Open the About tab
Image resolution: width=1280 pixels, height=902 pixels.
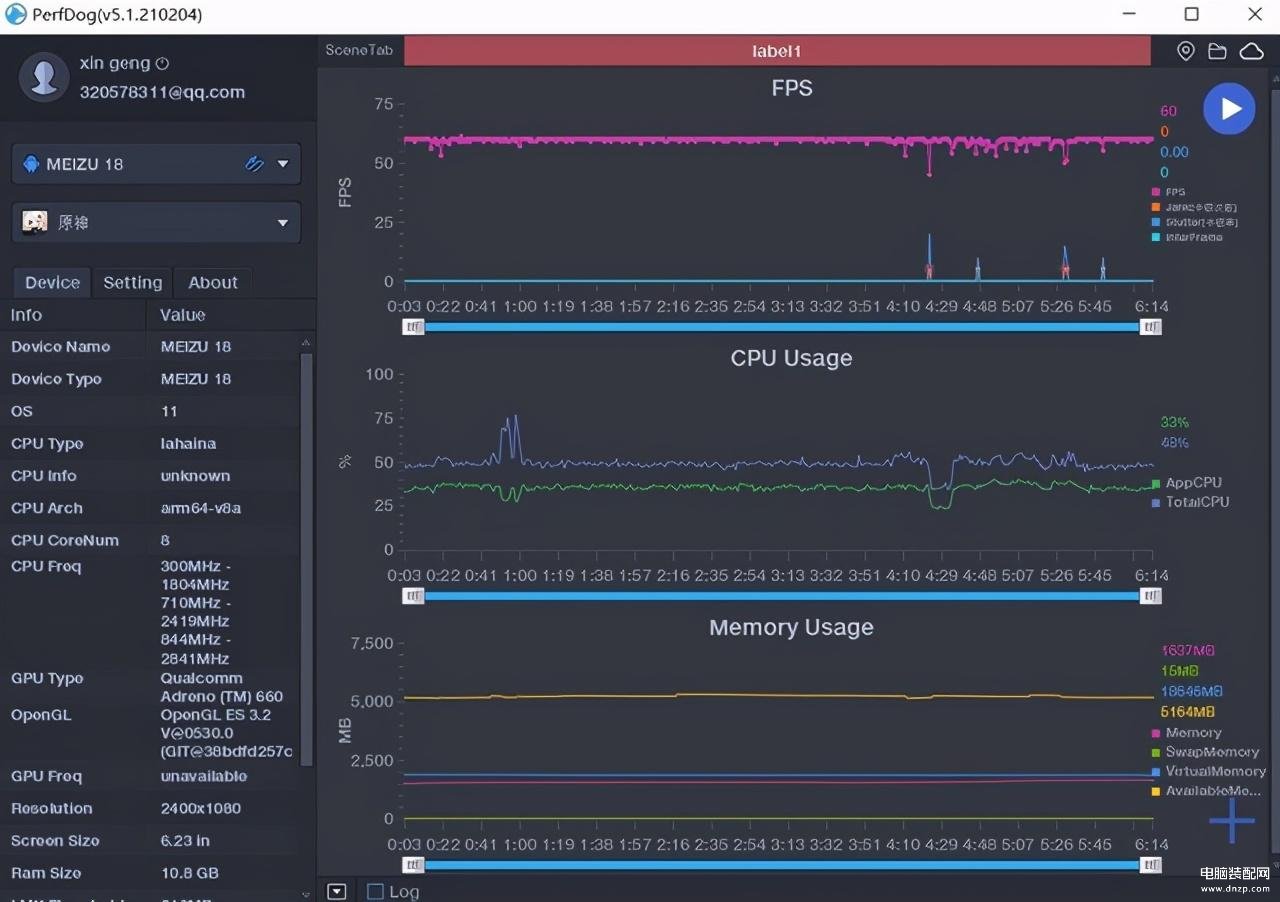coord(213,283)
